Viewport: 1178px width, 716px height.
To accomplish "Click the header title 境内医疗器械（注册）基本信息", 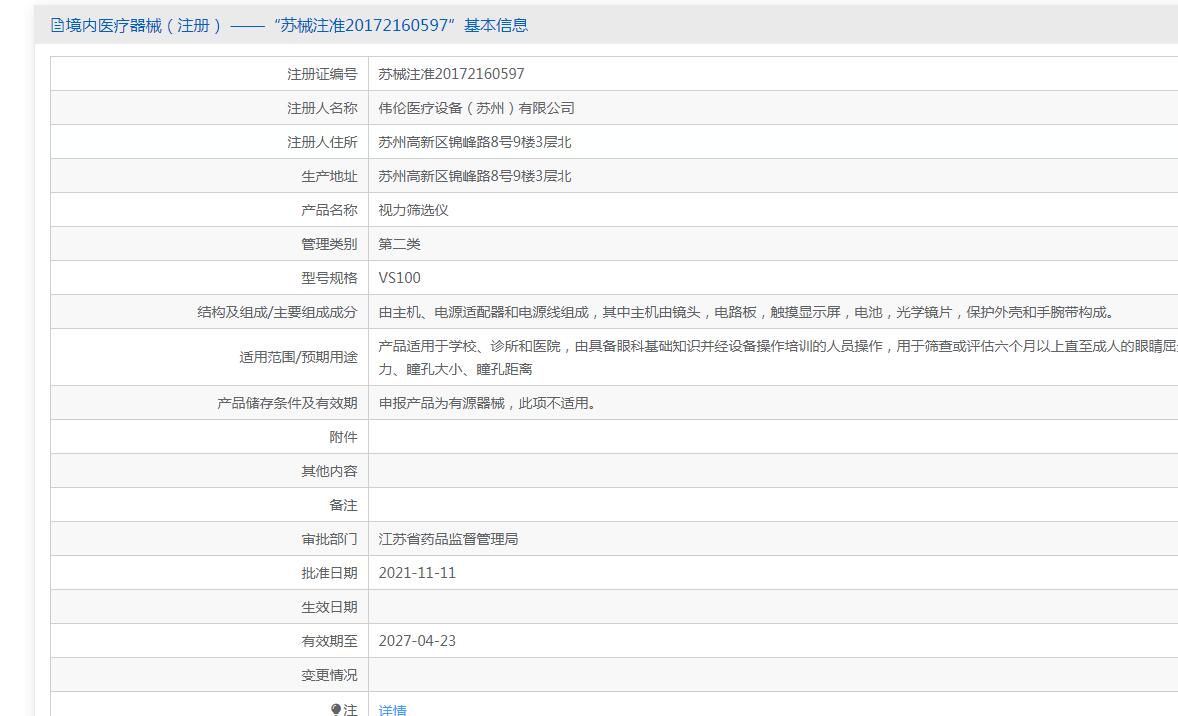I will (x=297, y=26).
